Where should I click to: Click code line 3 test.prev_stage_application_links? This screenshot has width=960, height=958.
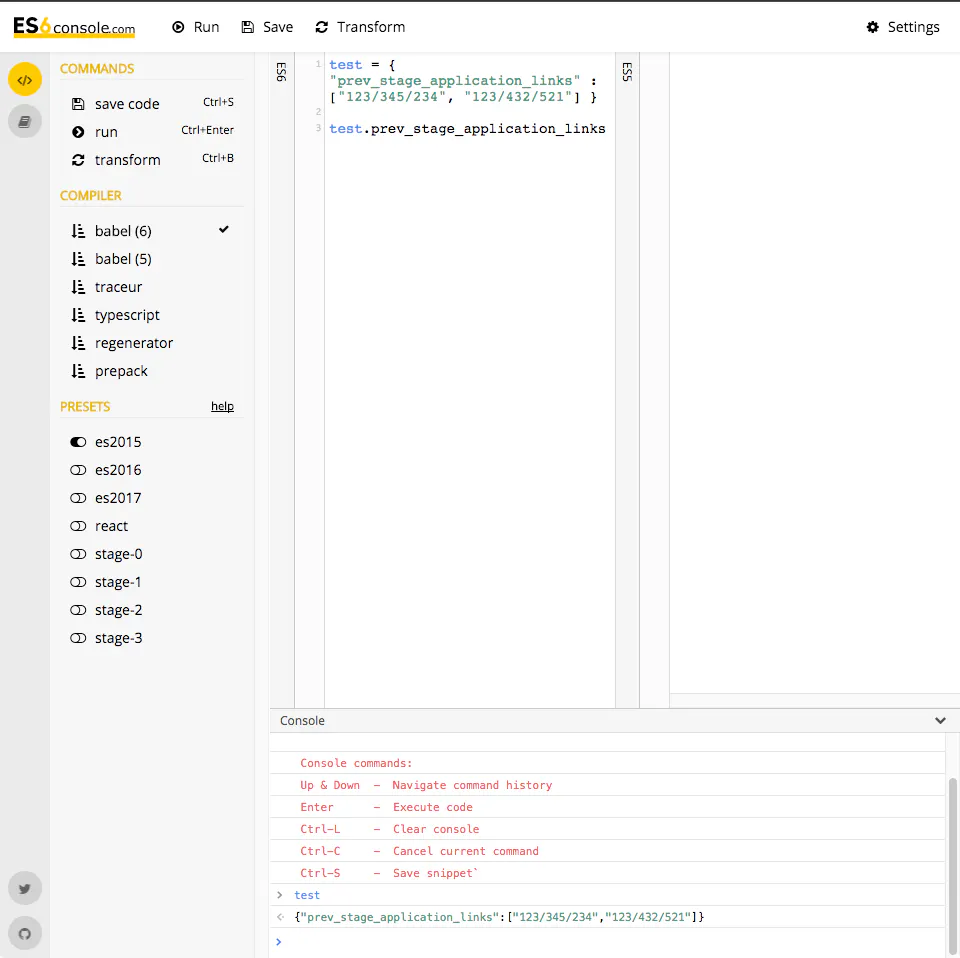coord(467,129)
